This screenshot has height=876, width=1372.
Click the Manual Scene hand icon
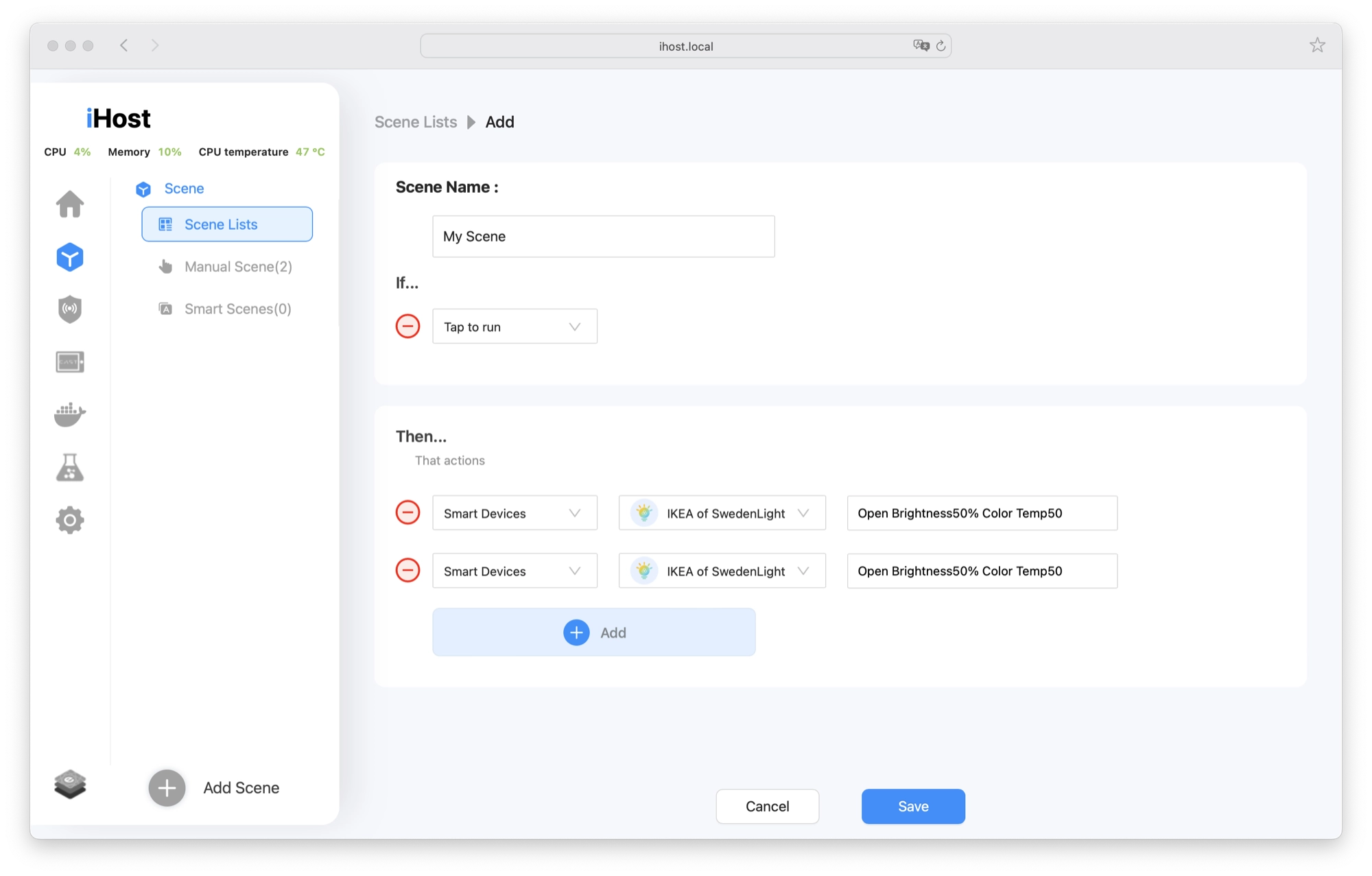[165, 266]
